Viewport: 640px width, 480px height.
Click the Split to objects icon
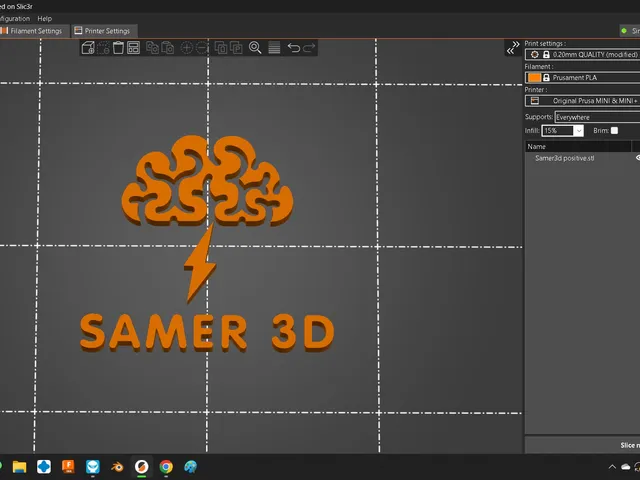coord(221,48)
